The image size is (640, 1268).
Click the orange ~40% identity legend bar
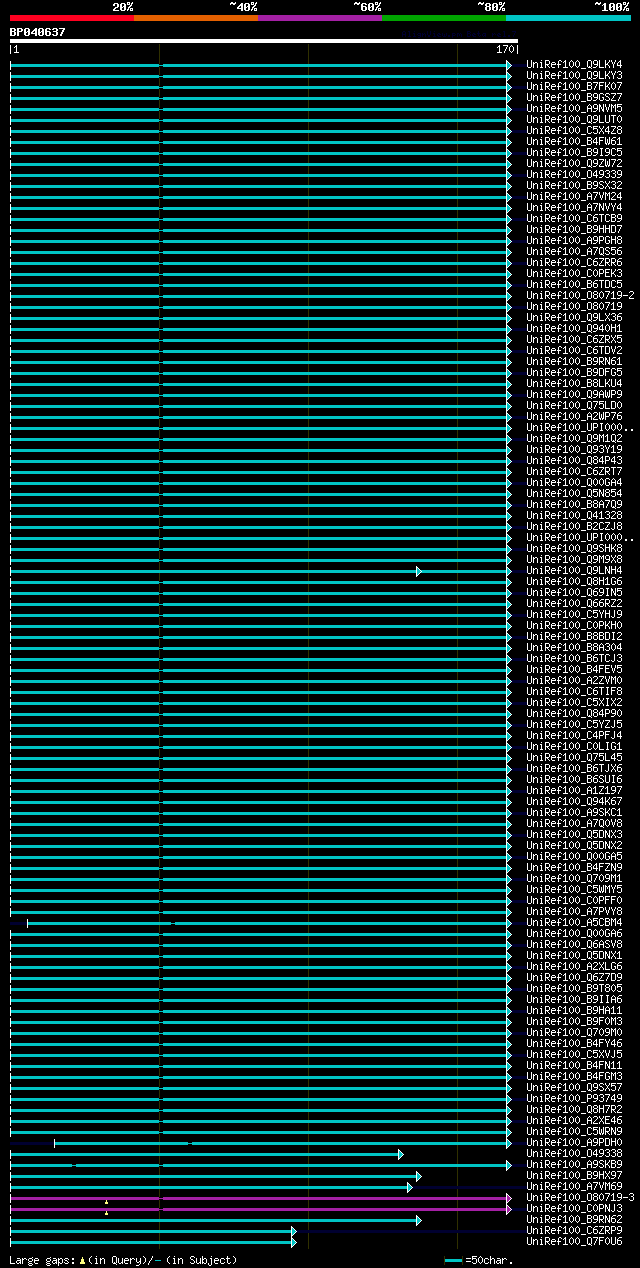pyautogui.click(x=196, y=17)
